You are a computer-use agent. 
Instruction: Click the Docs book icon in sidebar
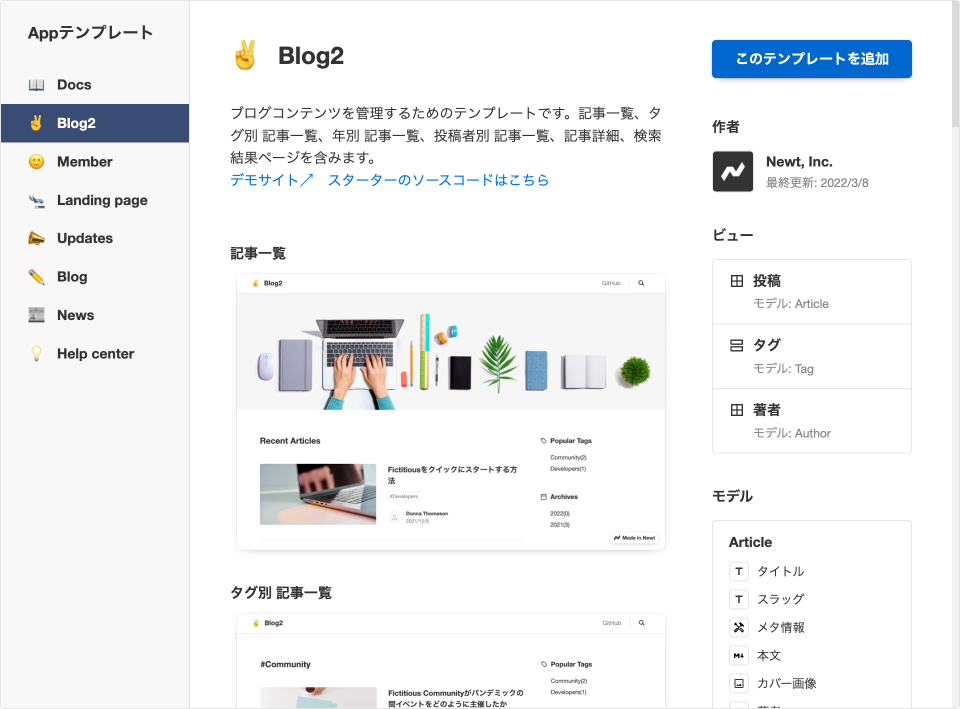(x=36, y=85)
